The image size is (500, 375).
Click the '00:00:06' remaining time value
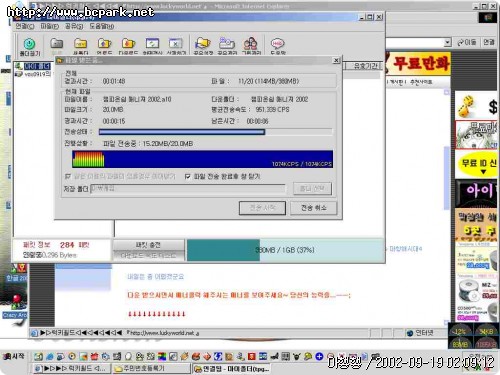point(257,121)
